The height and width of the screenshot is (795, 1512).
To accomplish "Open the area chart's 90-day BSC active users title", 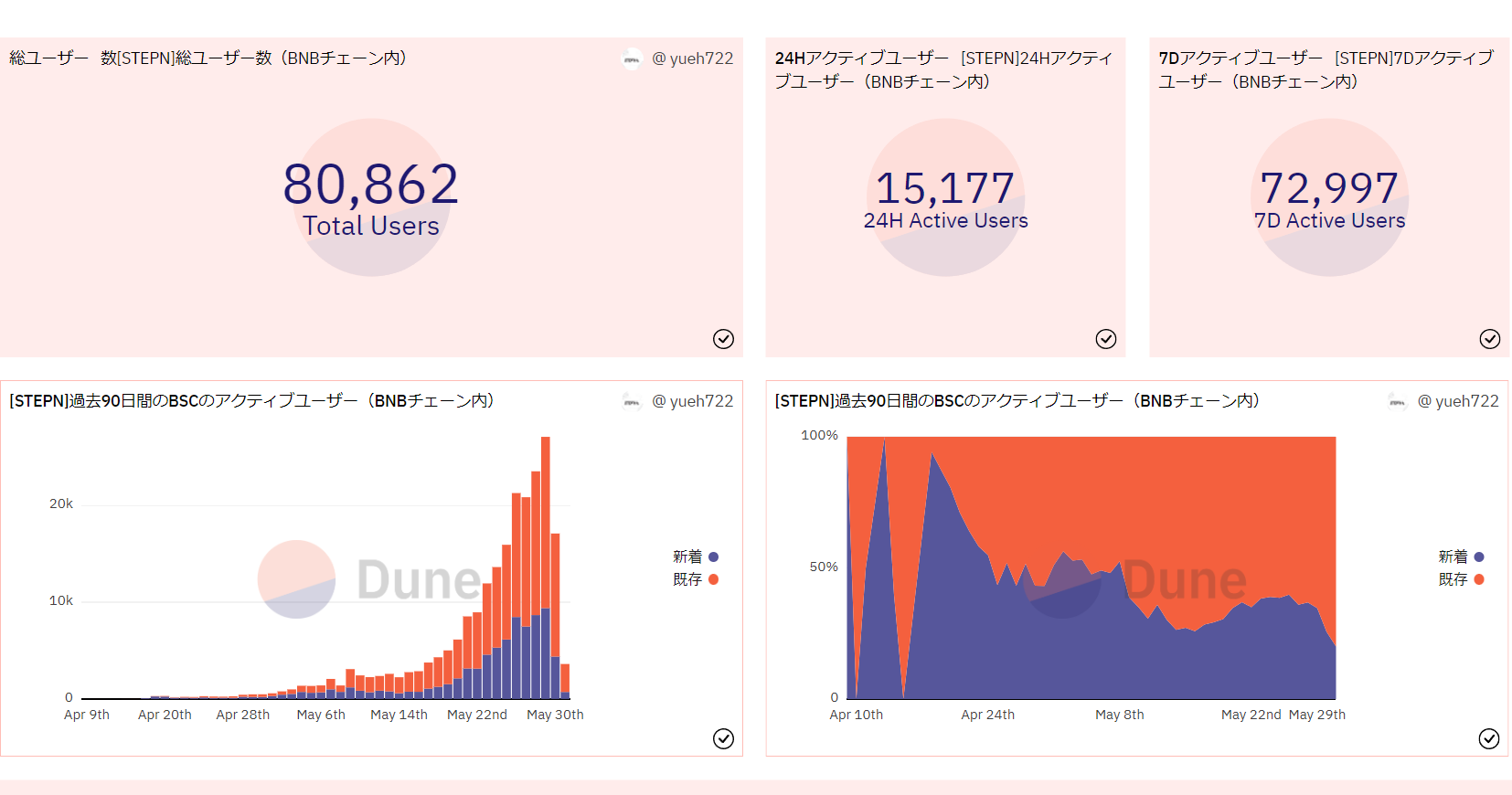I will pos(1017,401).
